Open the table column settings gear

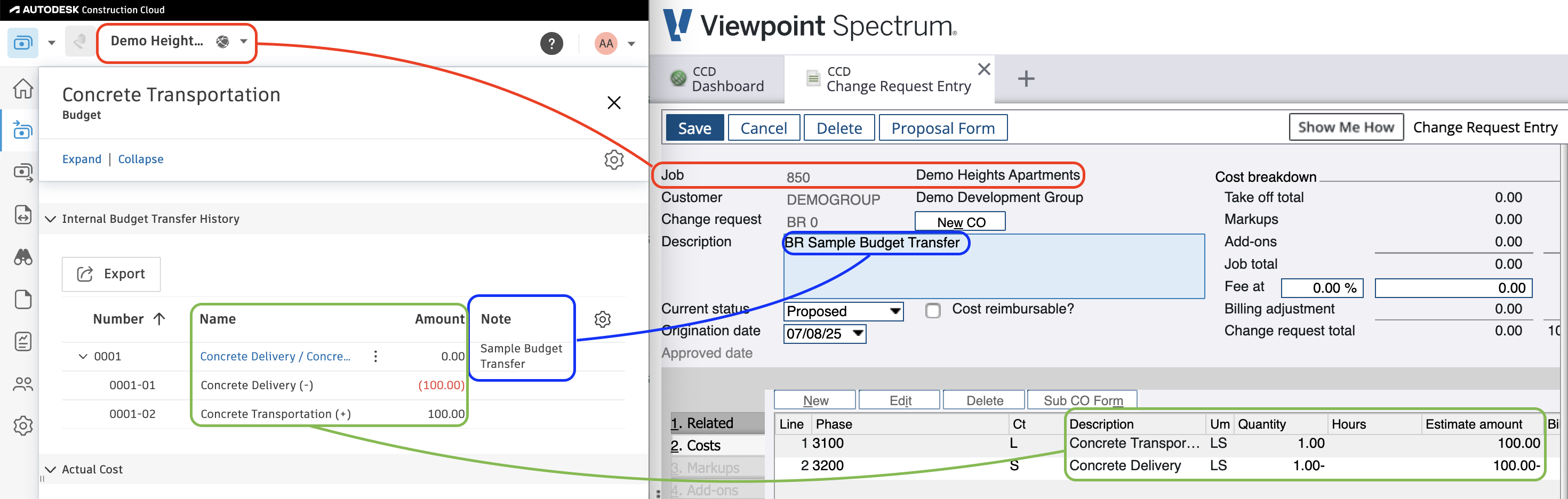coord(603,319)
